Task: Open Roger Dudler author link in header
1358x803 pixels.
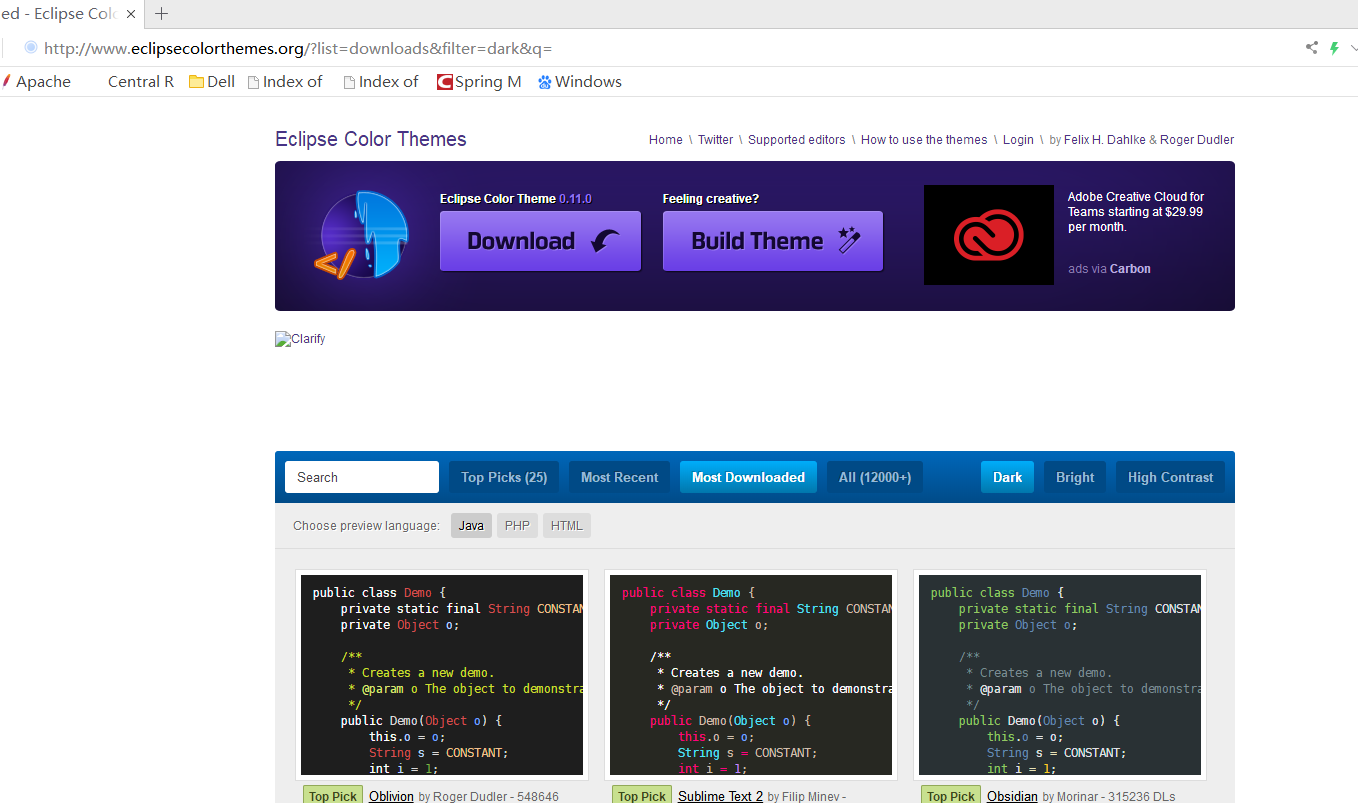Action: pos(1197,140)
